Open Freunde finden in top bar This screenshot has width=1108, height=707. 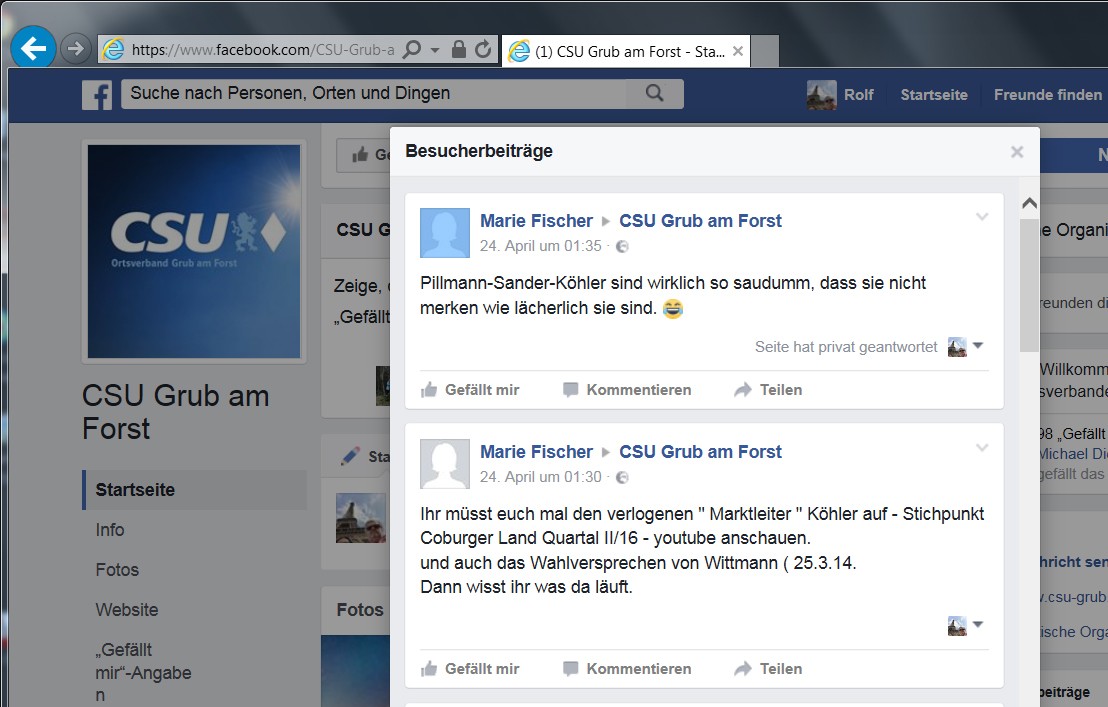[1048, 95]
